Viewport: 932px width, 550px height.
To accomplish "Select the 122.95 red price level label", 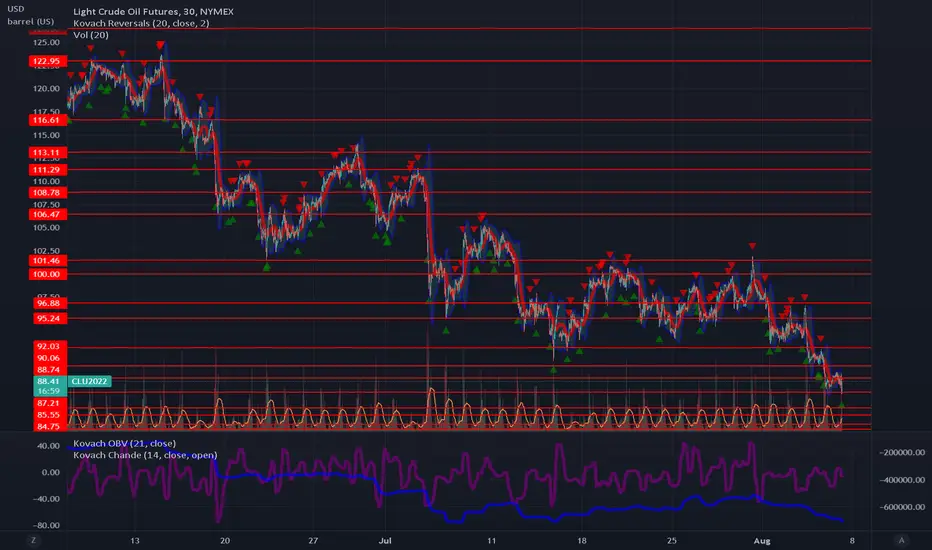I will [46, 61].
